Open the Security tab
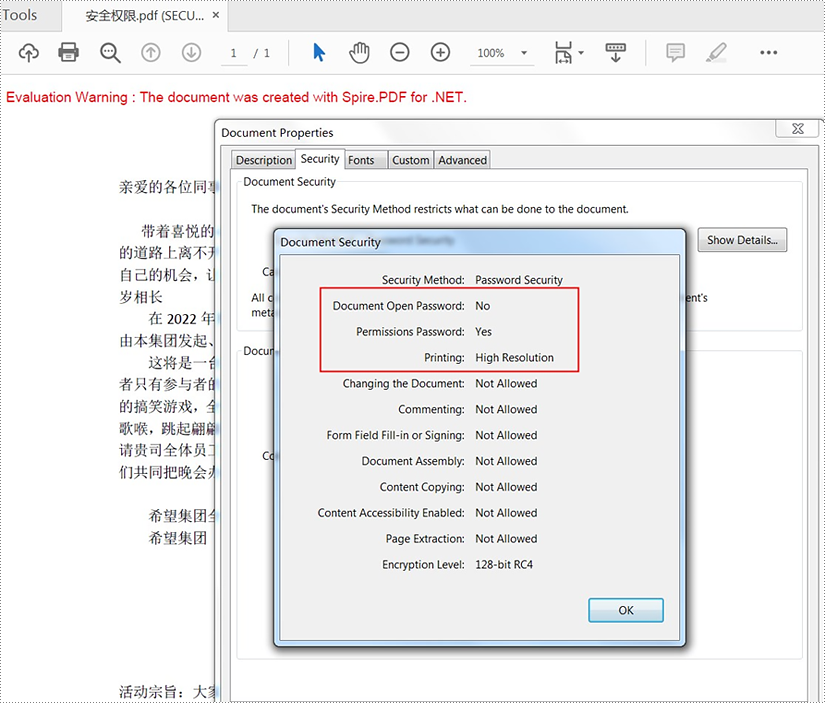The height and width of the screenshot is (703, 825). (320, 159)
